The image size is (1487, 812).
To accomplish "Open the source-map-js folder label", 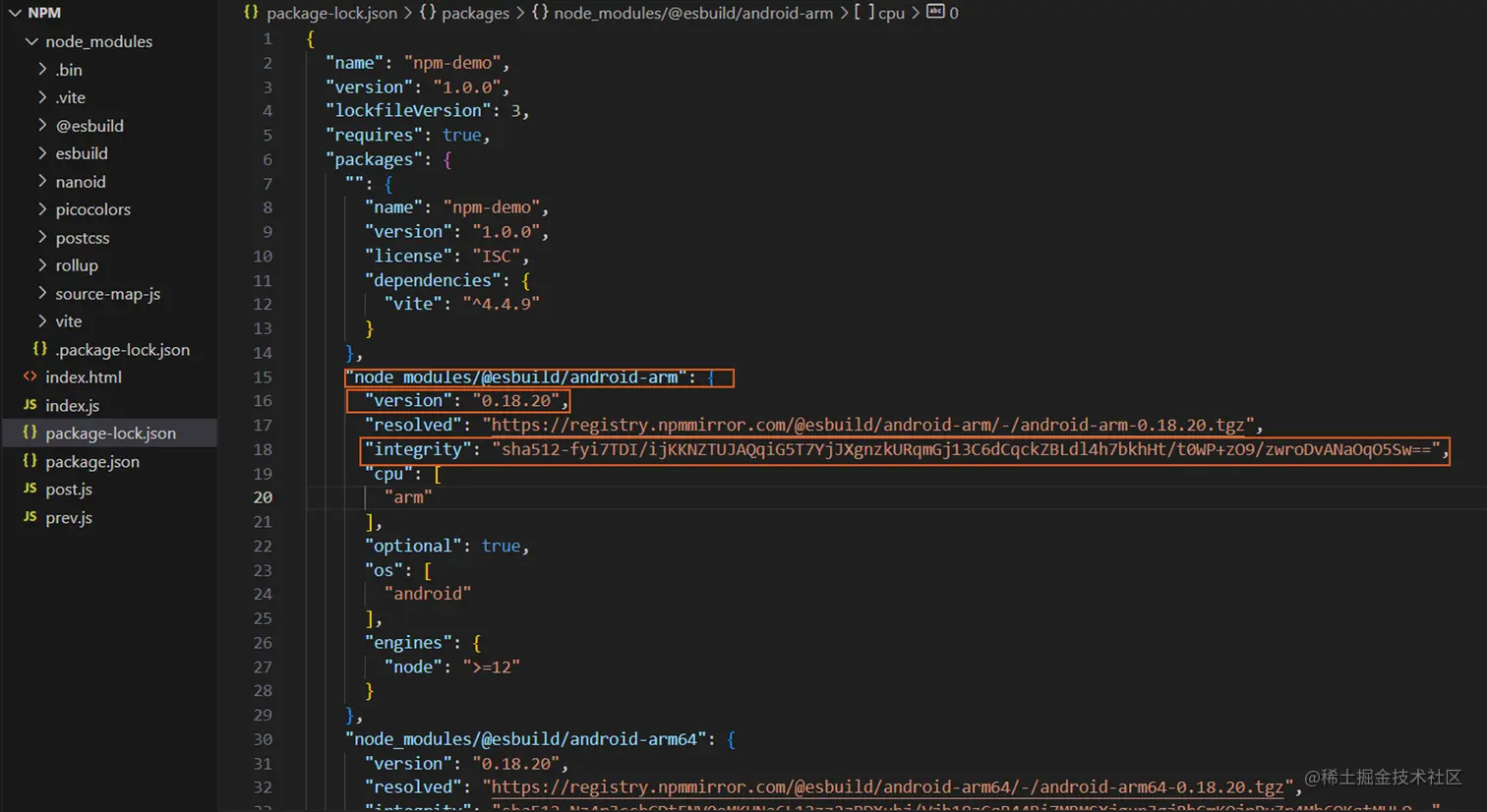I will tap(107, 294).
